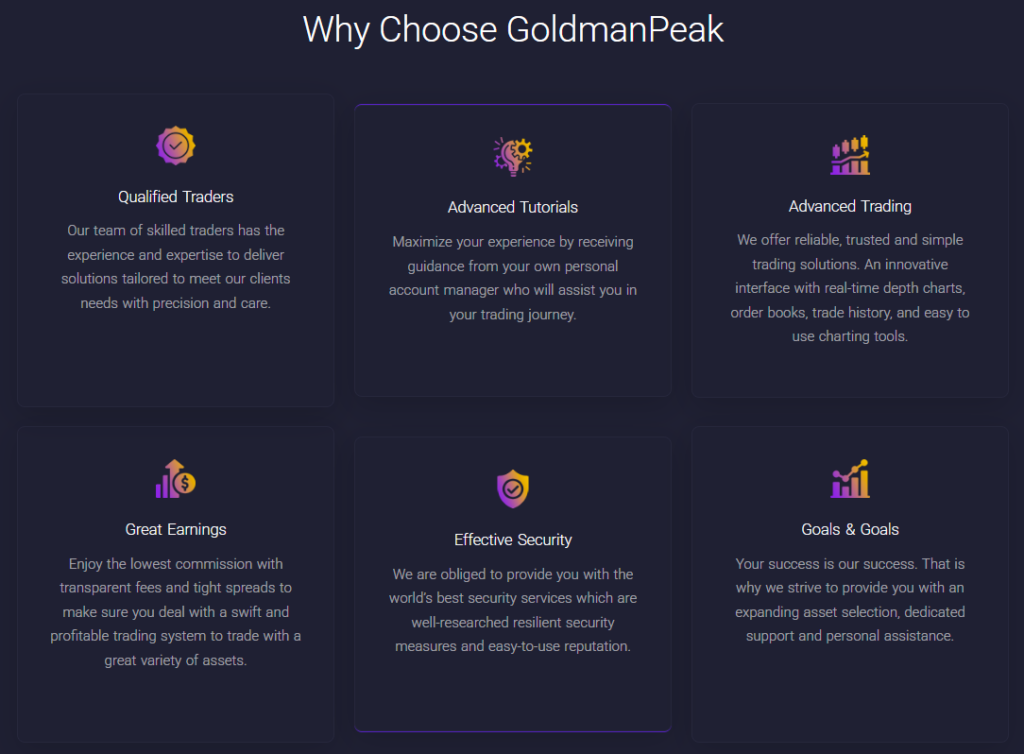Open the Qualified Traders heading
The image size is (1024, 754).
pyautogui.click(x=176, y=196)
